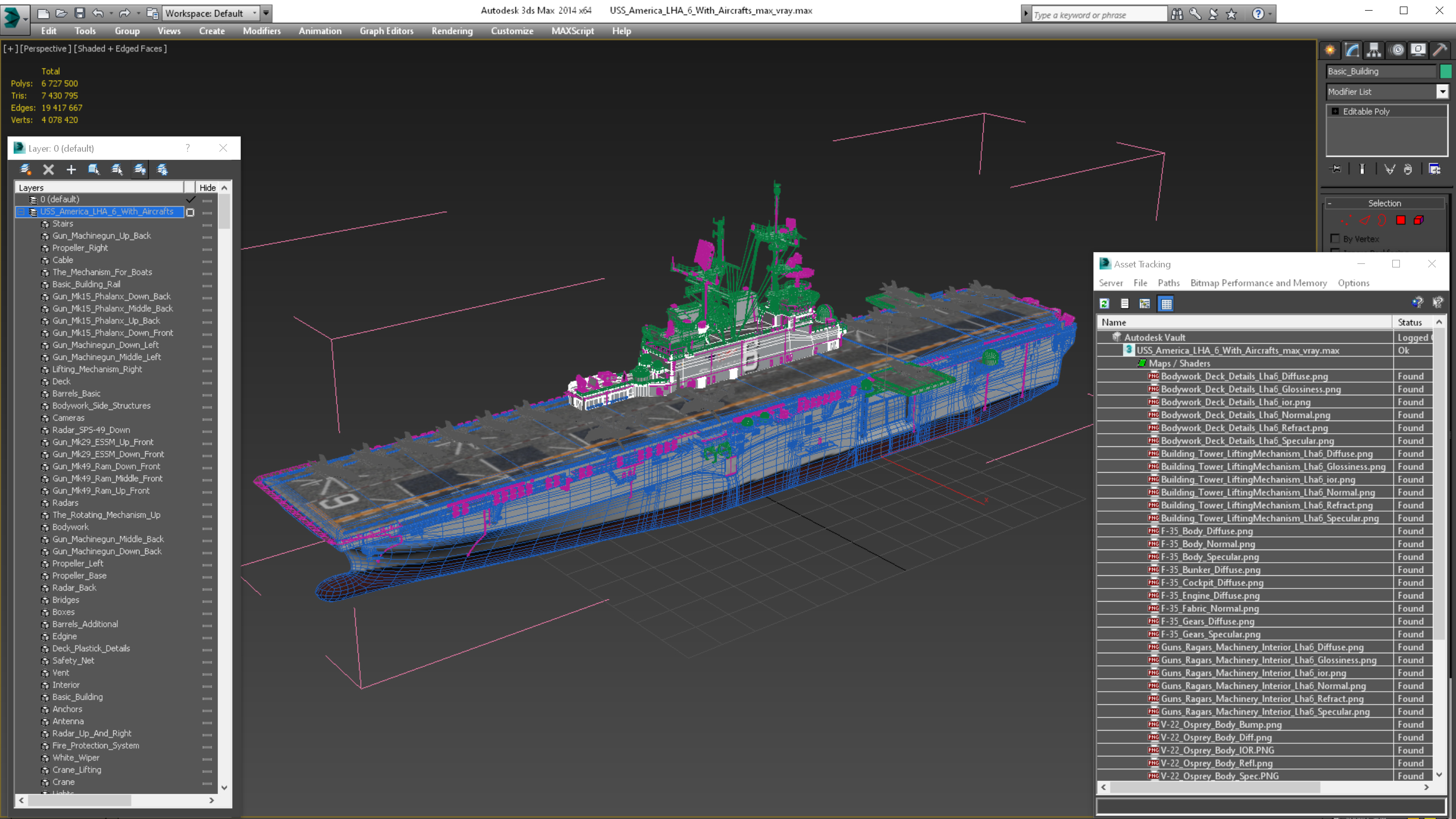The width and height of the screenshot is (1456, 819).
Task: Click Select Highlighted Objects and Layers icon
Action: point(94,169)
